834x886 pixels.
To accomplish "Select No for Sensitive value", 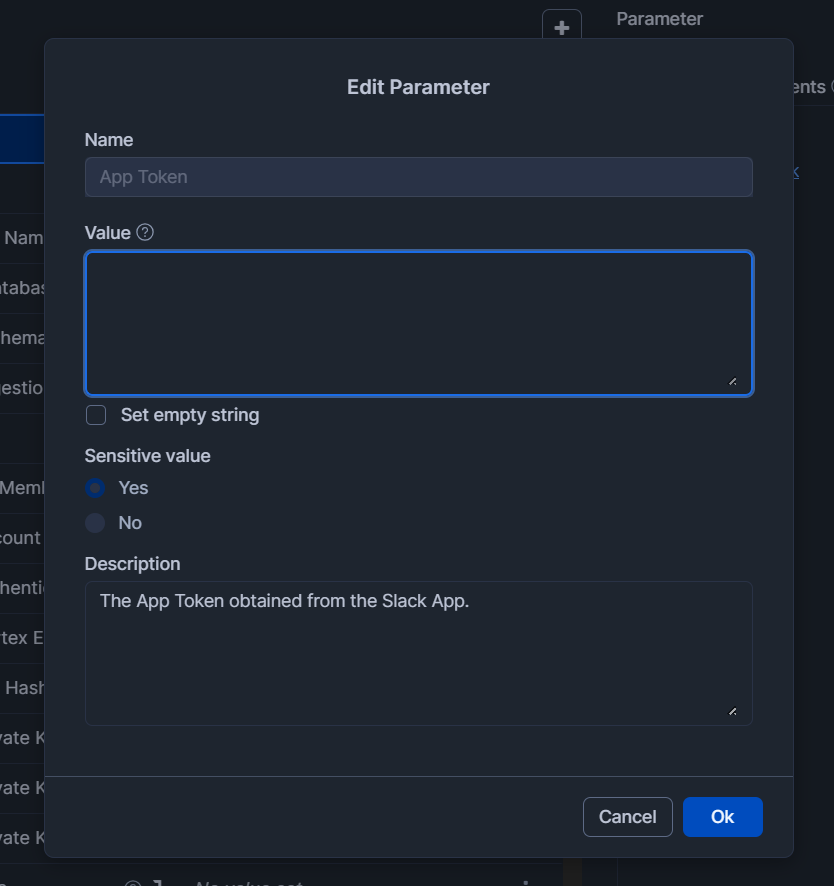I will pos(95,523).
